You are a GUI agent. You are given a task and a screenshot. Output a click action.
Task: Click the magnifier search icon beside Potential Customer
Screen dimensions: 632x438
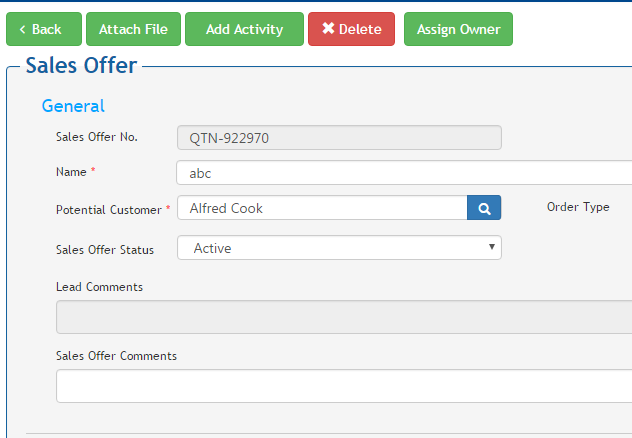484,208
